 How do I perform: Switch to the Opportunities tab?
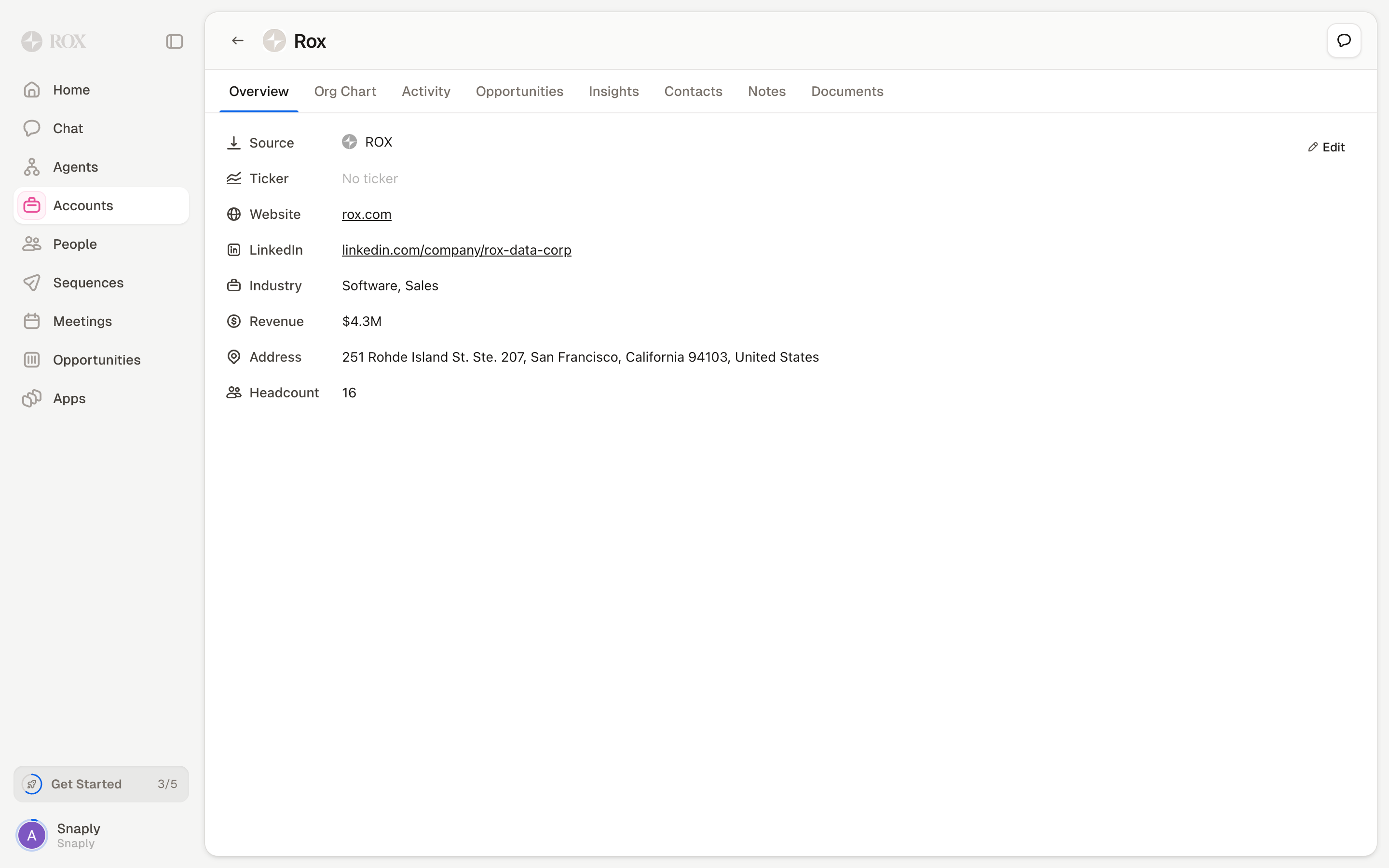[x=519, y=91]
